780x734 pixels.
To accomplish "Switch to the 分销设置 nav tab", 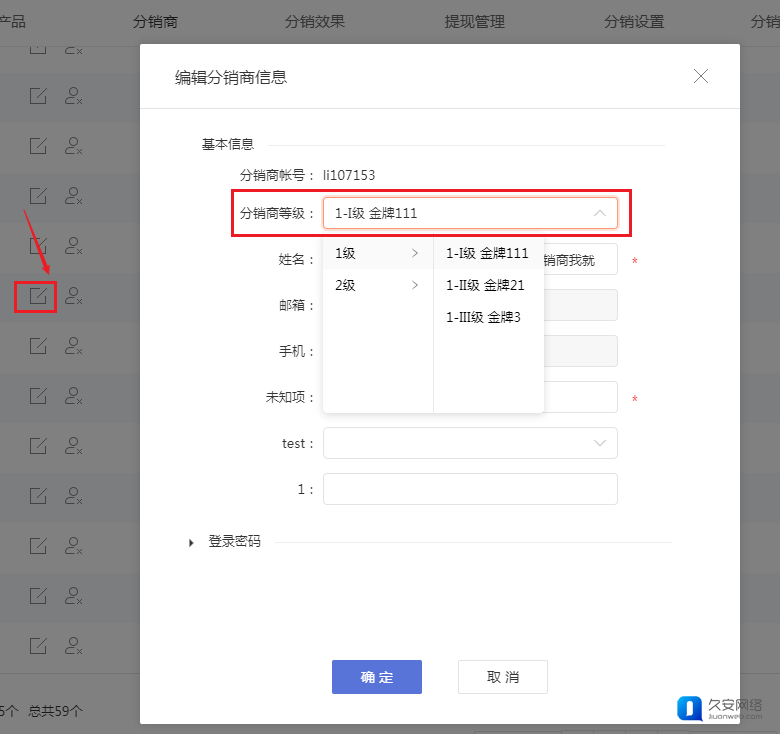I will pyautogui.click(x=634, y=22).
